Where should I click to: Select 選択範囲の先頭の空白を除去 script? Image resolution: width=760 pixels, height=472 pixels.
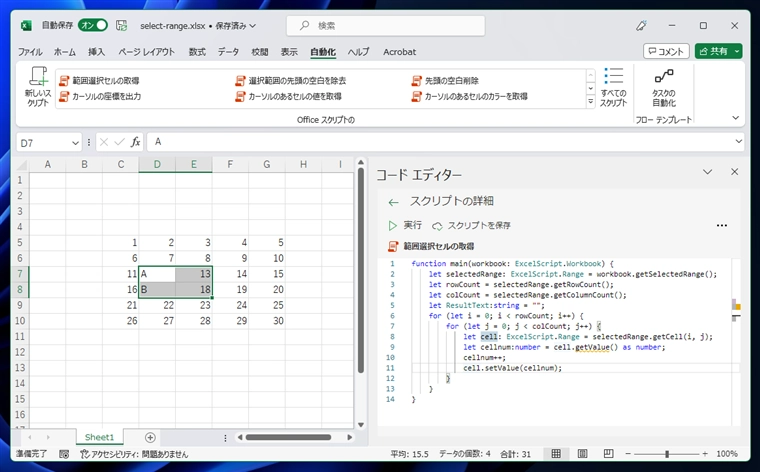tap(291, 80)
